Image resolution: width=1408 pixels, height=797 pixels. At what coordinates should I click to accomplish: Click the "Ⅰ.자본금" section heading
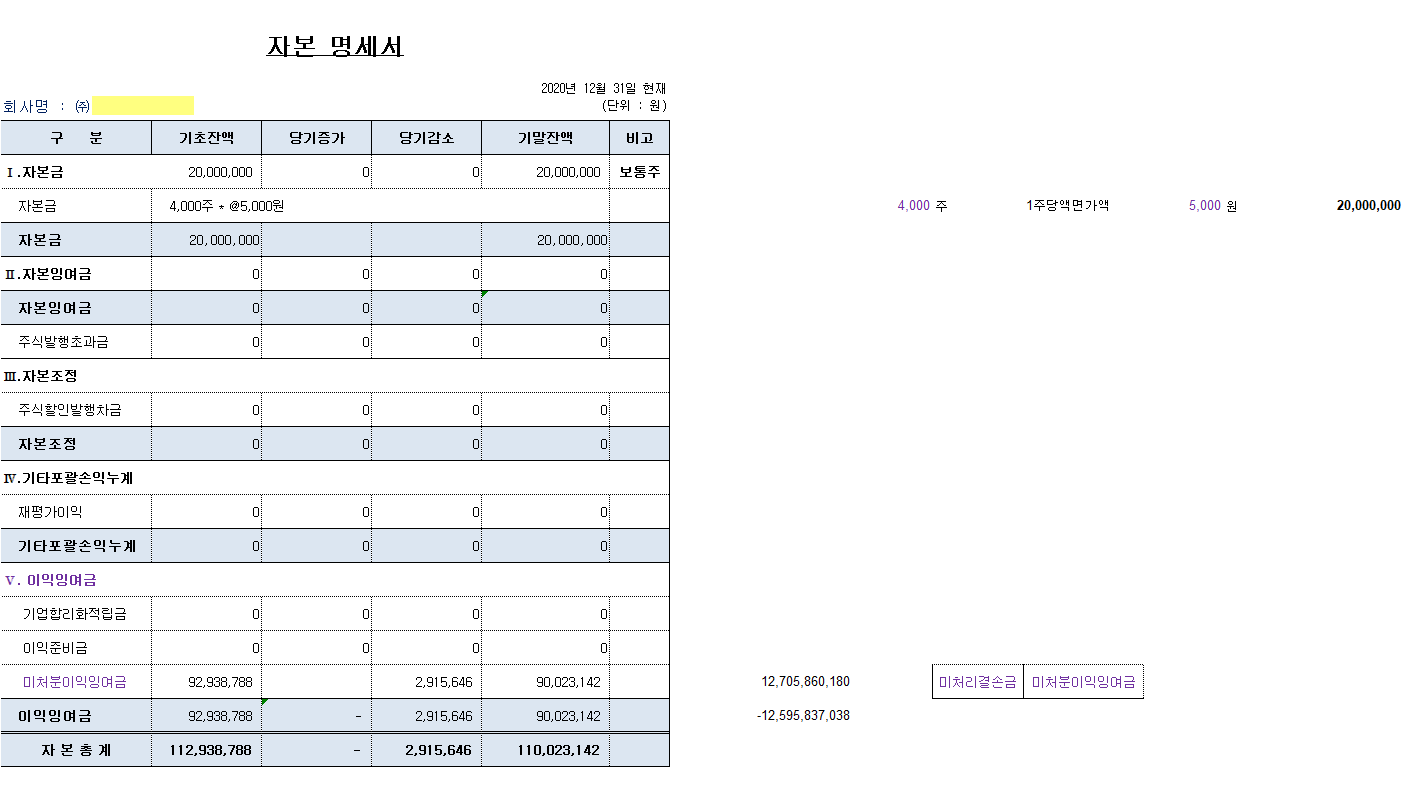[35, 172]
